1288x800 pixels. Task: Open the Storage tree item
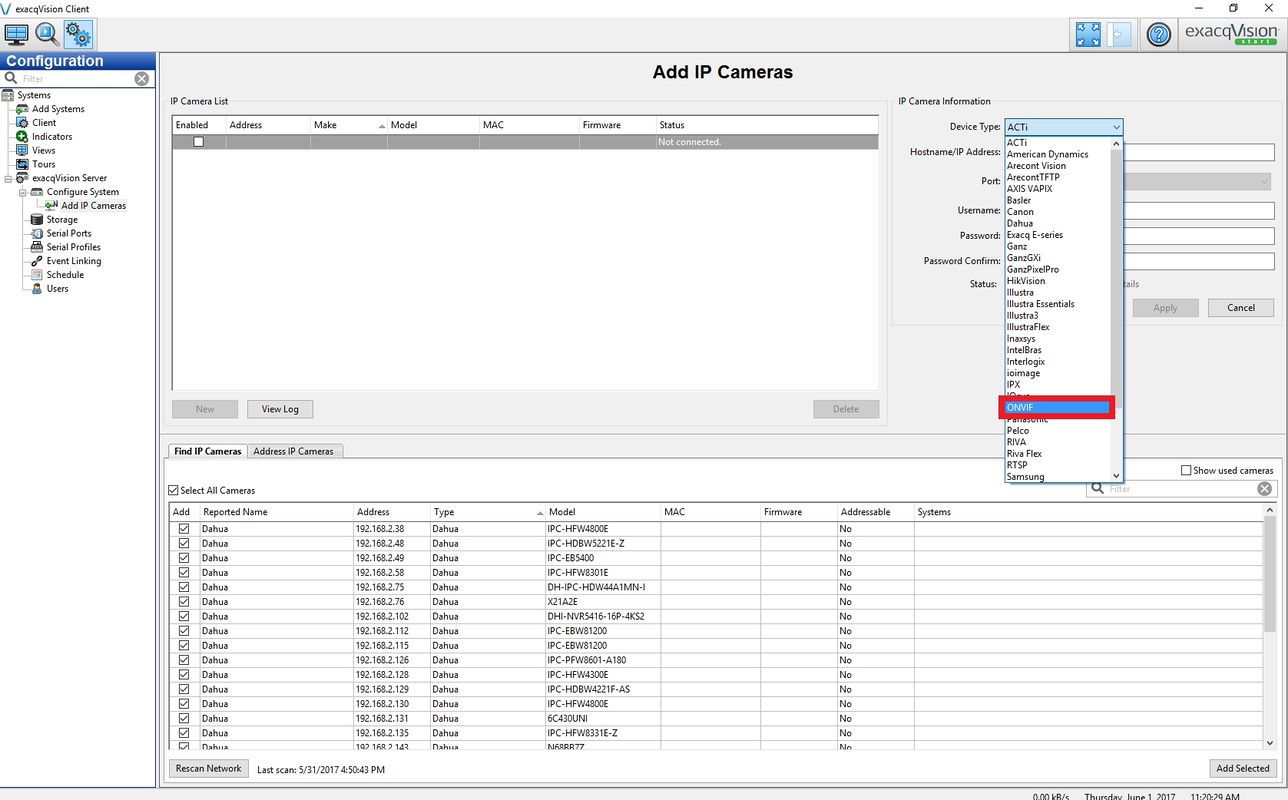pyautogui.click(x=61, y=220)
